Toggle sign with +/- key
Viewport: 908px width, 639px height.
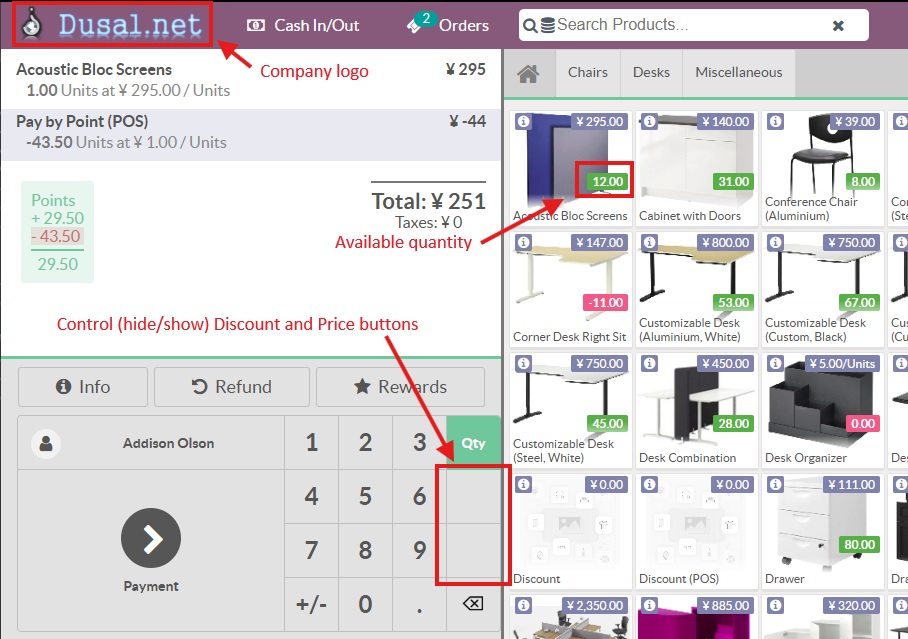click(x=311, y=604)
